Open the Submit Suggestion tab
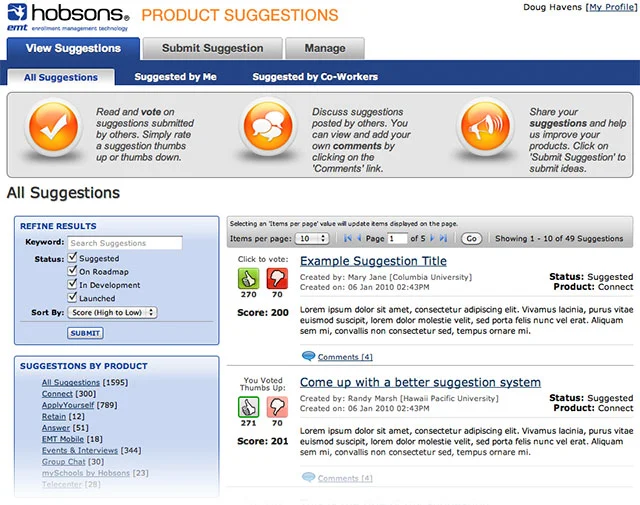This screenshot has height=505, width=640. pyautogui.click(x=212, y=49)
